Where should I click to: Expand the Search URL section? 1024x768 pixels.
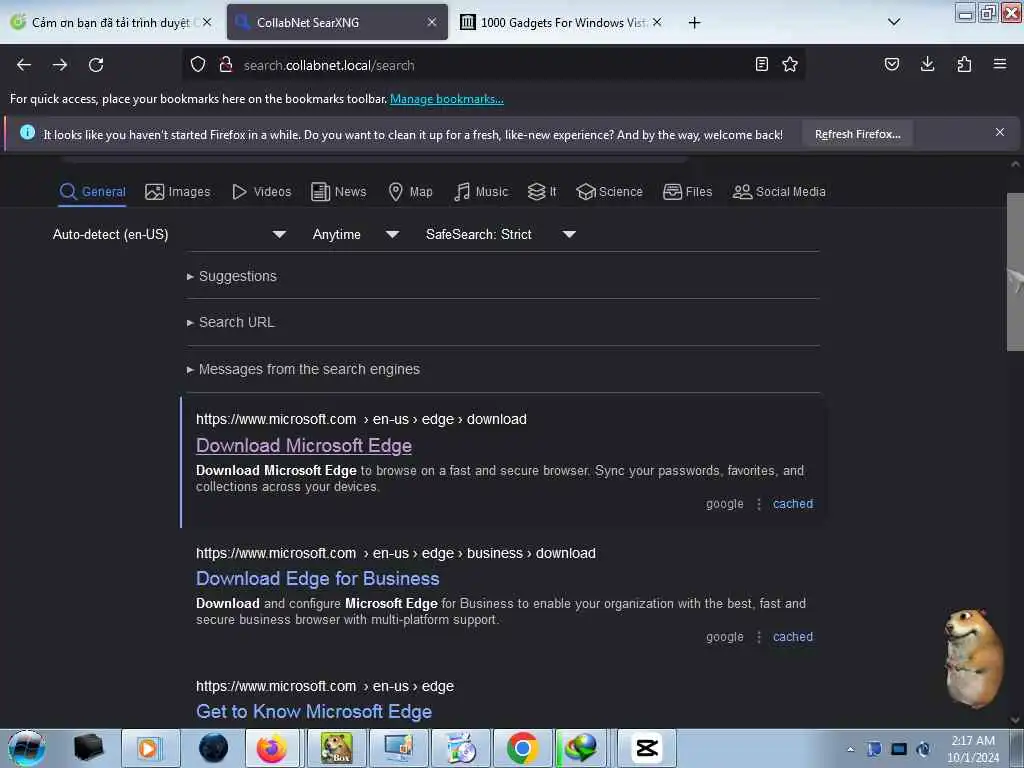[231, 323]
